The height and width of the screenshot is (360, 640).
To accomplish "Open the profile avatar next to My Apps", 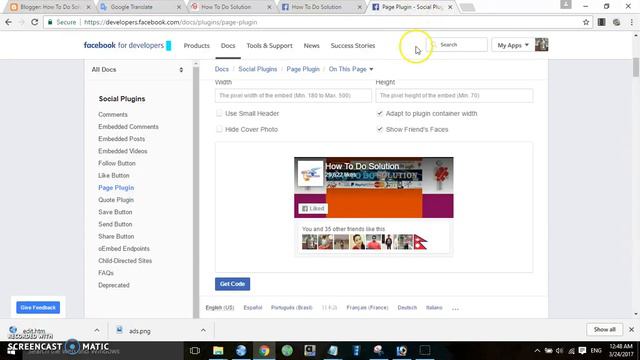I will [x=542, y=45].
